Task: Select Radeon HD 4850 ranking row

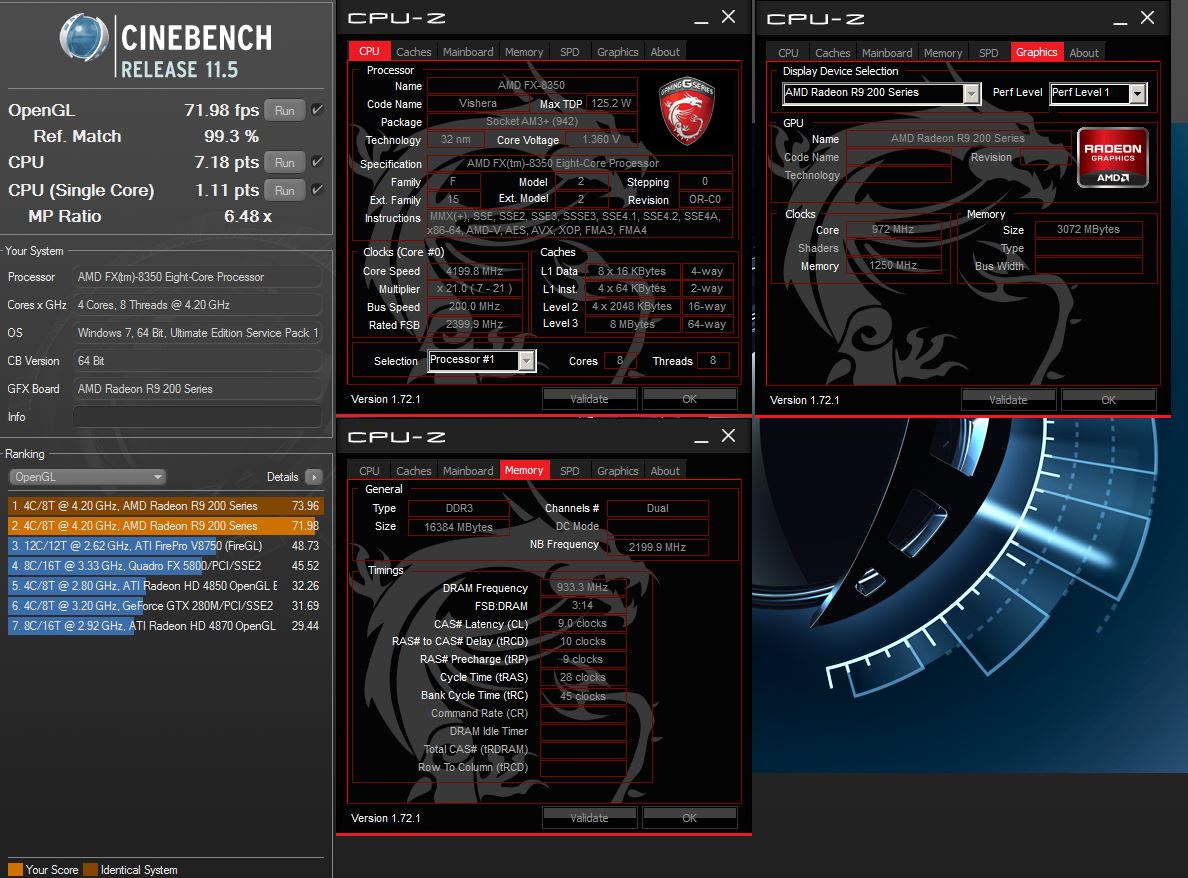Action: pos(166,586)
